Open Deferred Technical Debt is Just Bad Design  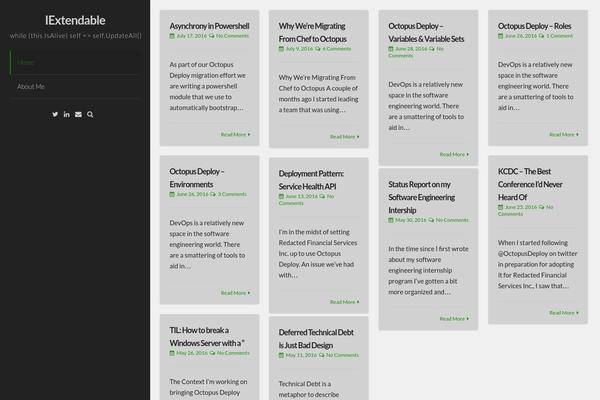[x=316, y=339]
